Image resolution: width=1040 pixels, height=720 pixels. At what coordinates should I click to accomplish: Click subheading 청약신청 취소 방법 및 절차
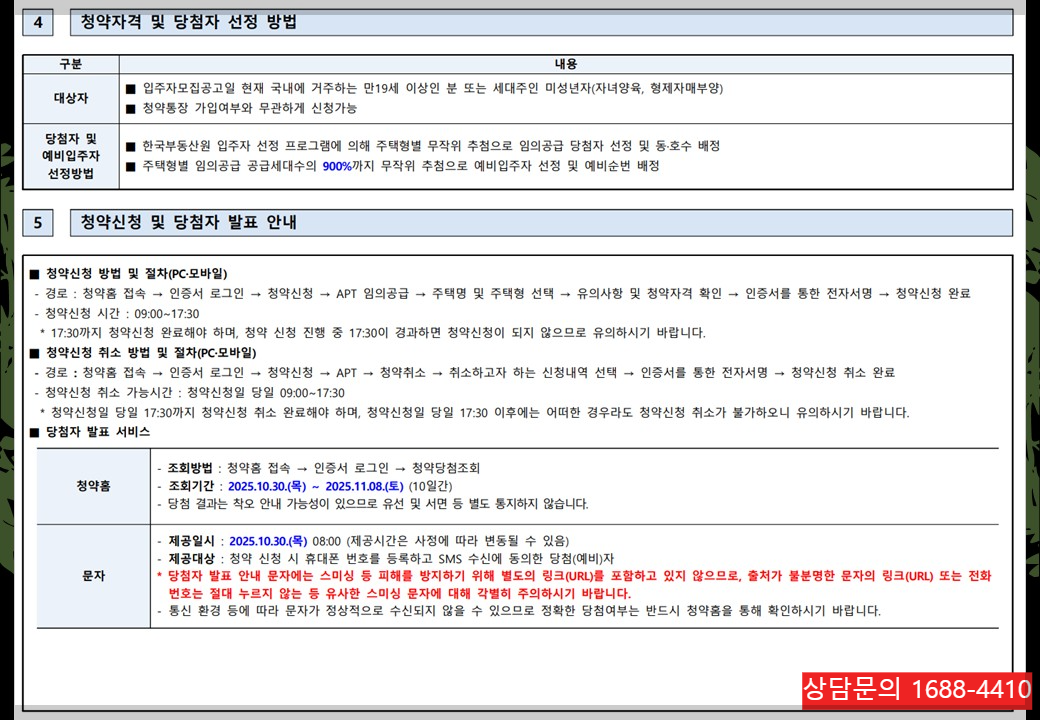pyautogui.click(x=143, y=353)
